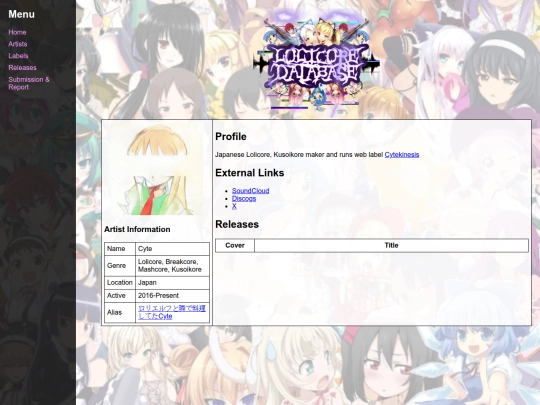Screen dimensions: 540x405
Task: Select the External Links heading
Action: pyautogui.click(x=250, y=173)
